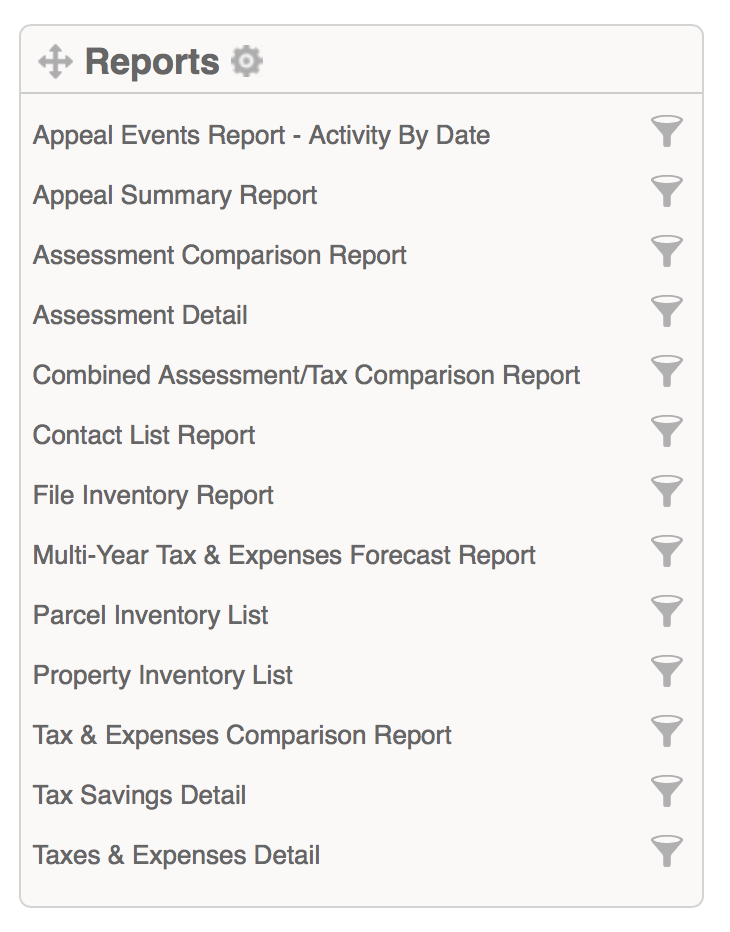The image size is (730, 932).
Task: Open Reports panel settings gear
Action: click(247, 61)
